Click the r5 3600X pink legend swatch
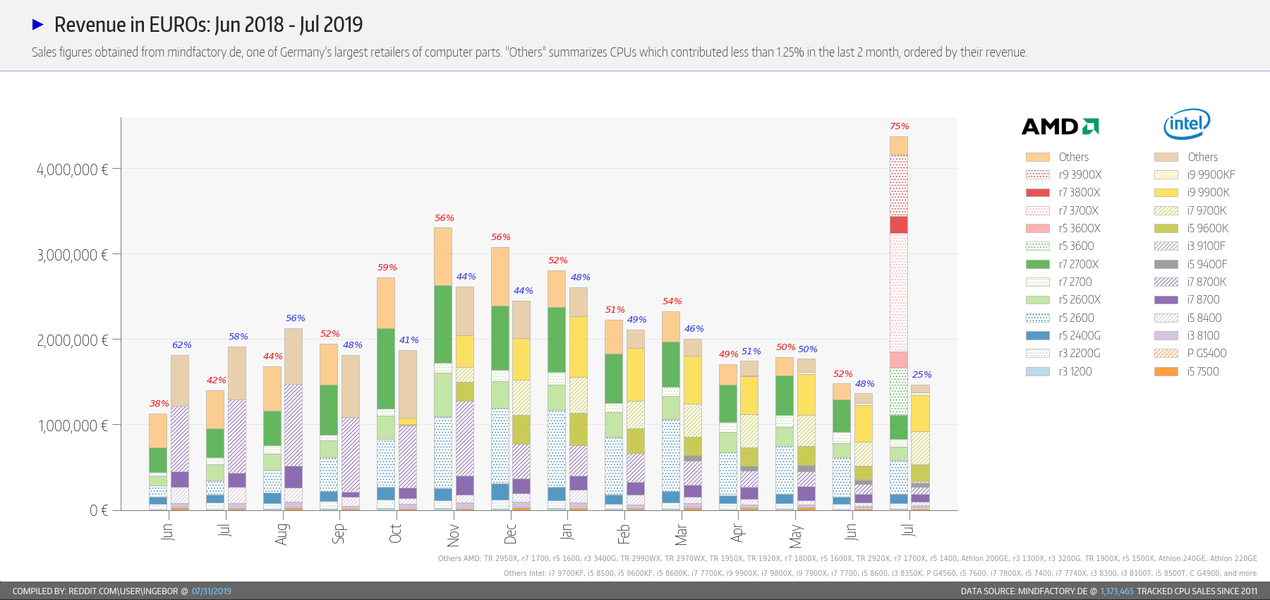The width and height of the screenshot is (1270, 600). (x=1037, y=229)
